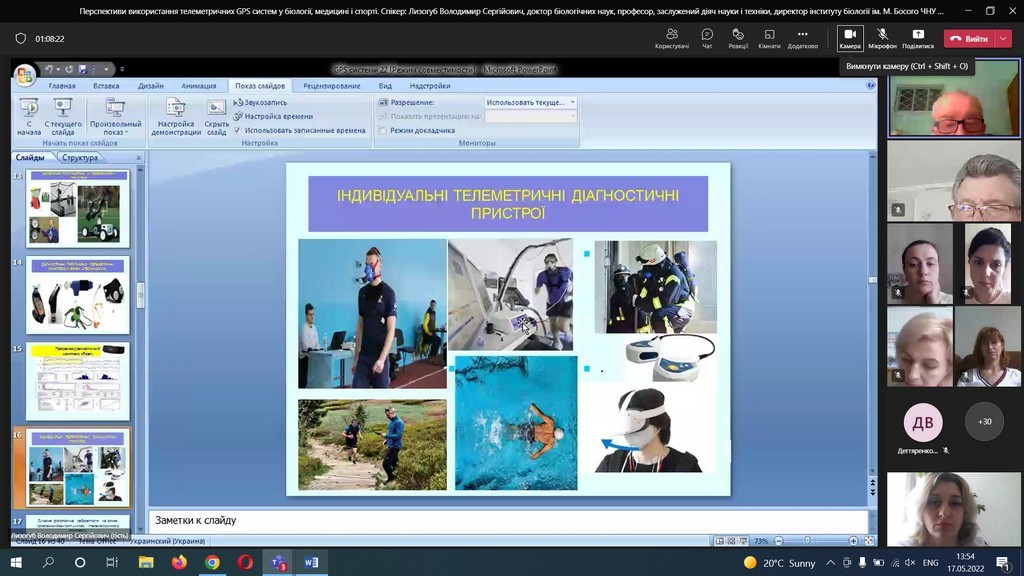Show the +30 more participants
Image resolution: width=1024 pixels, height=576 pixels.
[x=985, y=421]
